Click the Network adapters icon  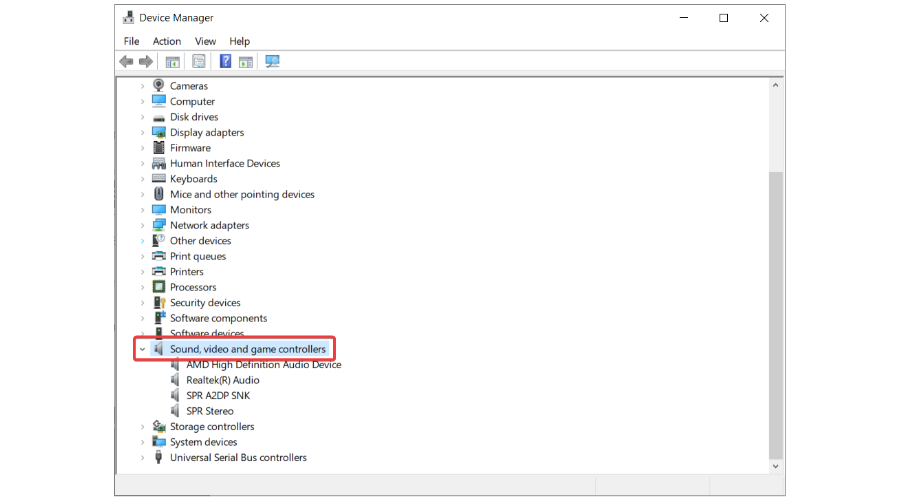click(x=158, y=225)
